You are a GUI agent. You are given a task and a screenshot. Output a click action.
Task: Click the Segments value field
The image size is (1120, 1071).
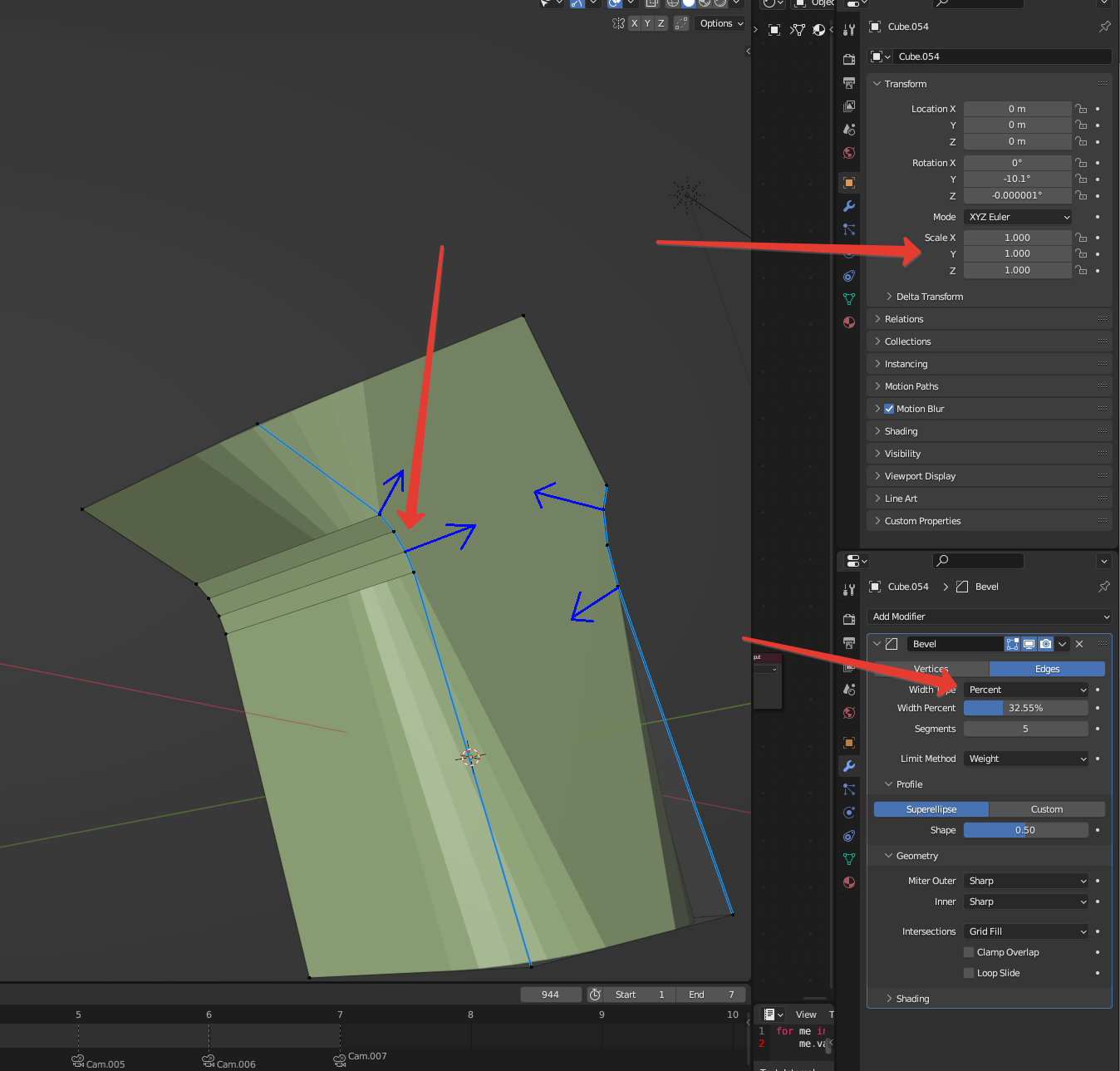[1026, 729]
